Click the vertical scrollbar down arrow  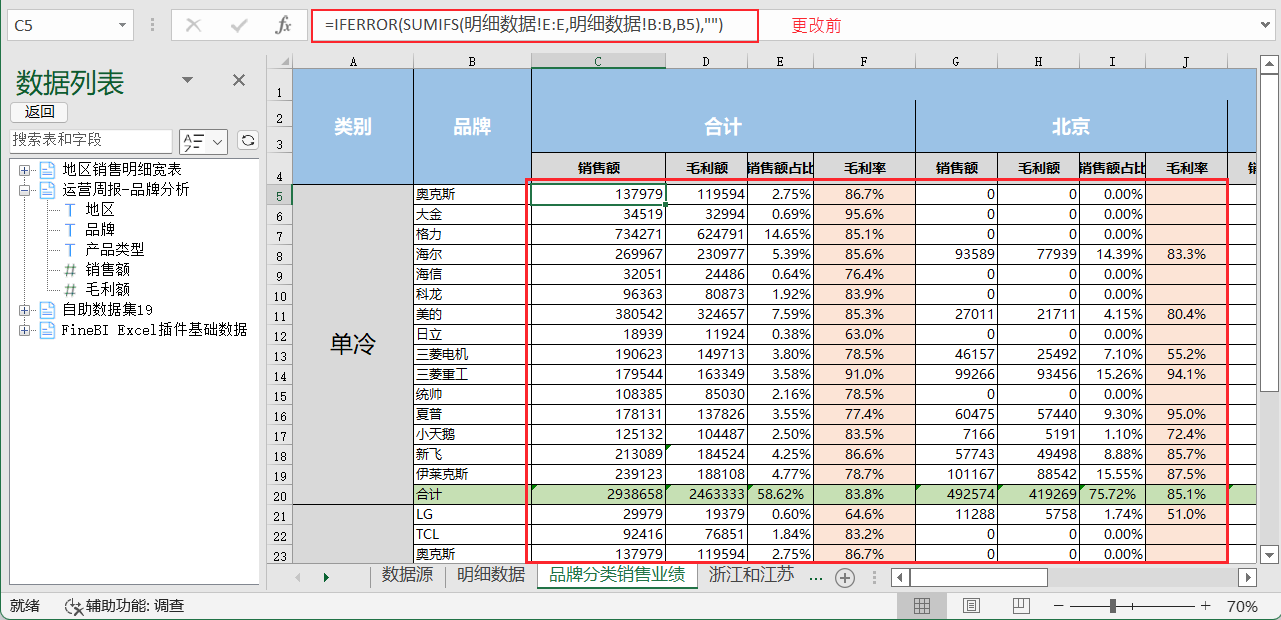pyautogui.click(x=1269, y=553)
